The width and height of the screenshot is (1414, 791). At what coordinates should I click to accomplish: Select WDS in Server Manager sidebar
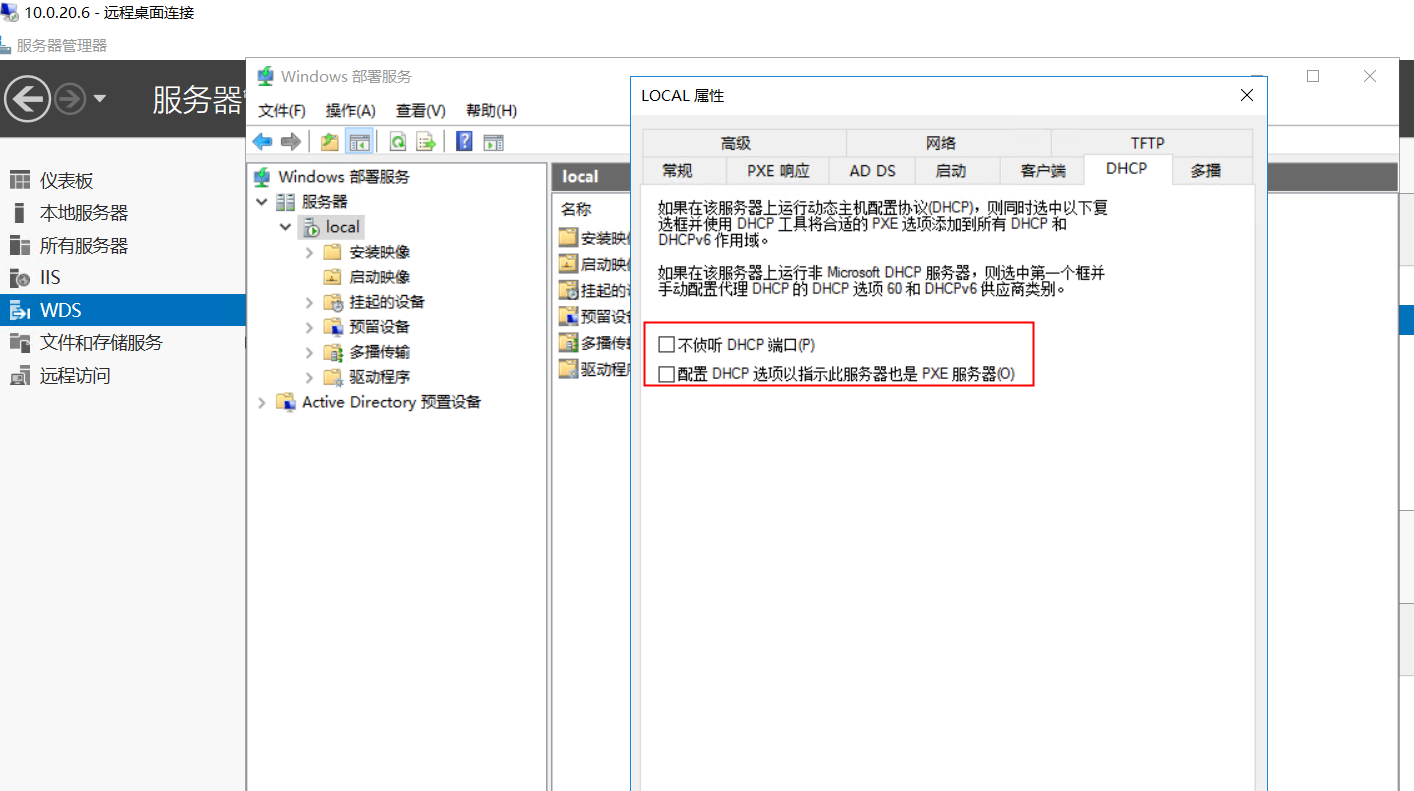123,310
